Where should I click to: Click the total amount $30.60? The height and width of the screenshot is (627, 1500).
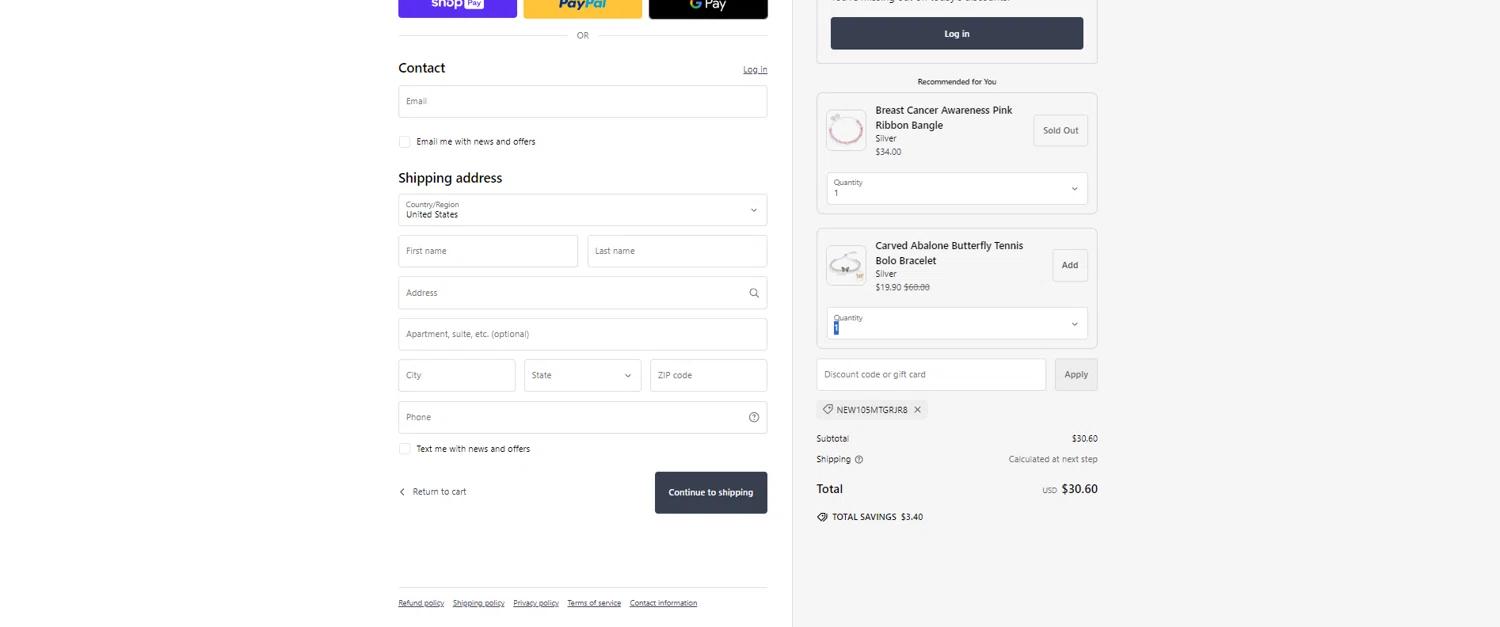(x=1079, y=489)
